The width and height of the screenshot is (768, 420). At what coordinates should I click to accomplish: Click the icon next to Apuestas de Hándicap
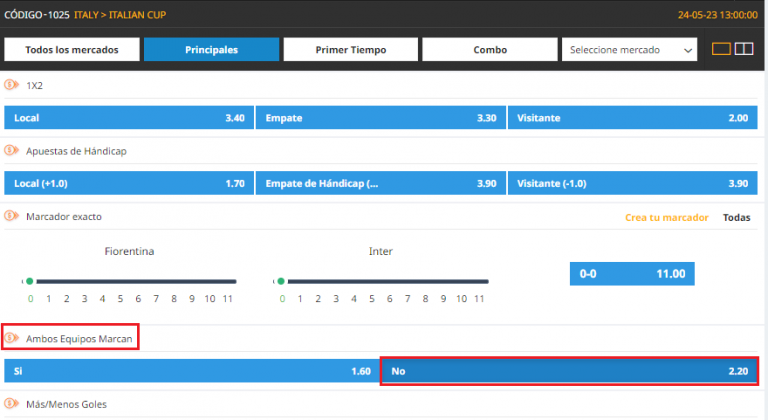click(12, 150)
